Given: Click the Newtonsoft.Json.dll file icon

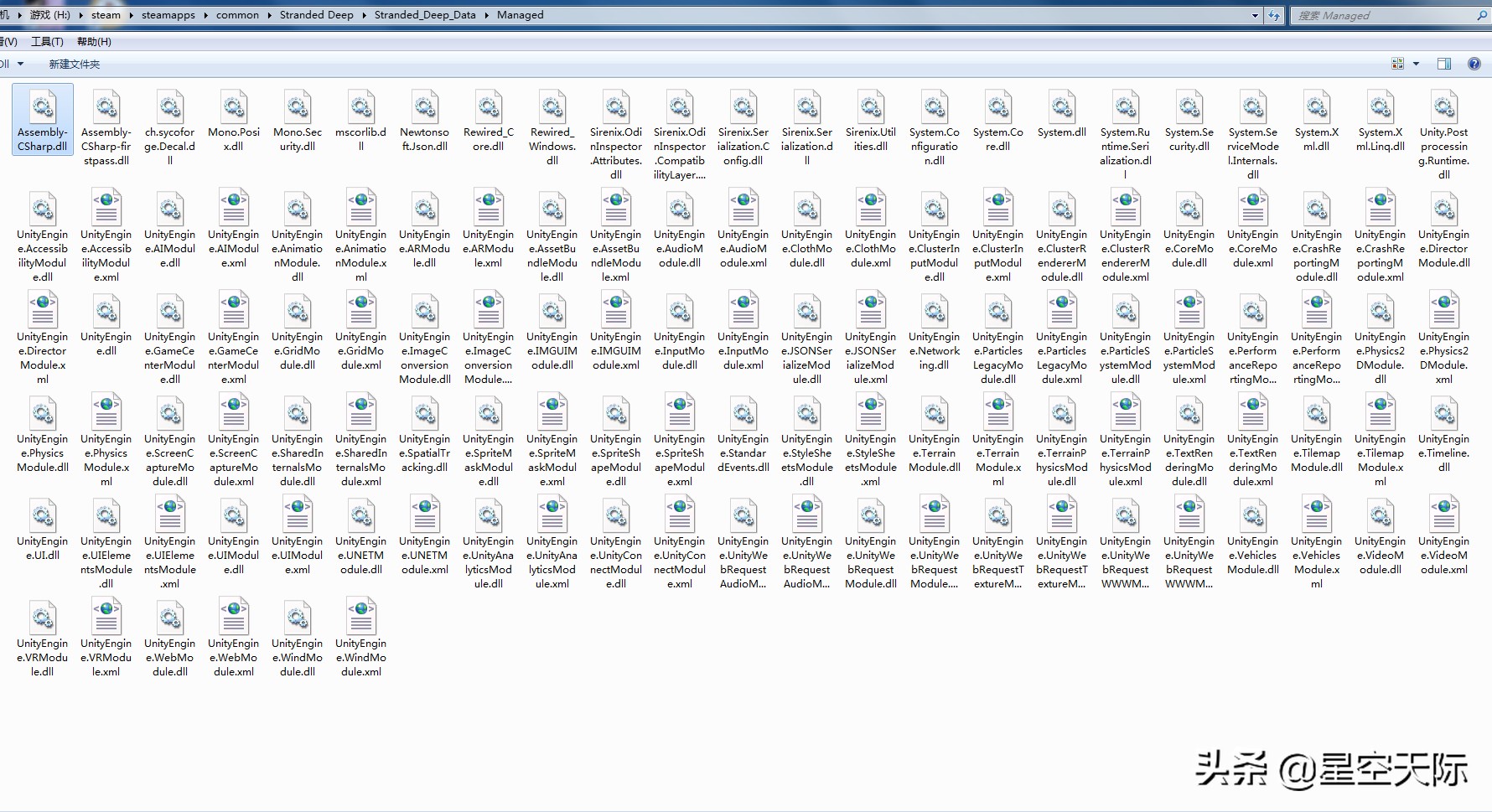Looking at the screenshot, I should (425, 107).
